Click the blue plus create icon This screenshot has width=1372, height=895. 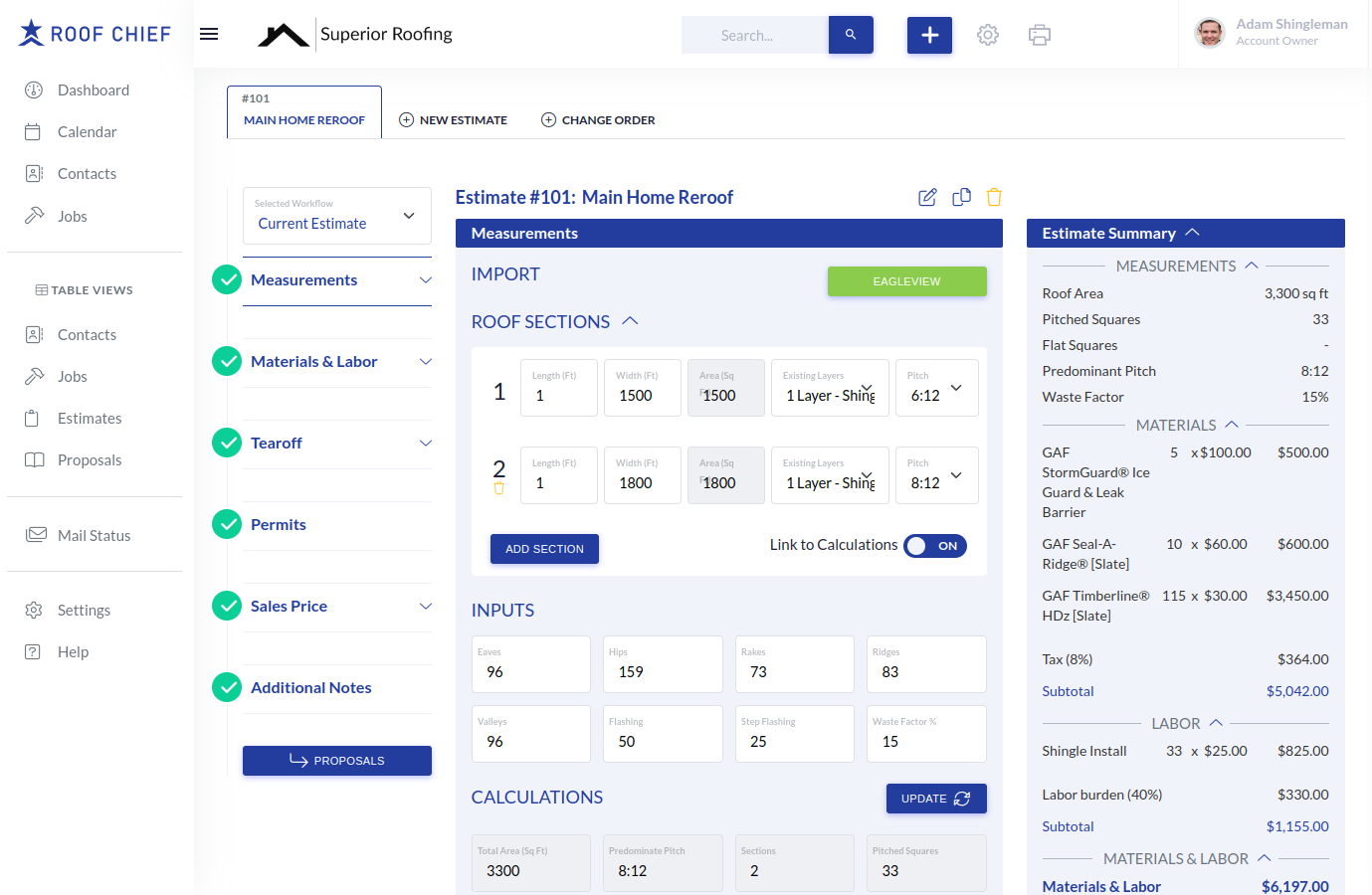coord(929,34)
